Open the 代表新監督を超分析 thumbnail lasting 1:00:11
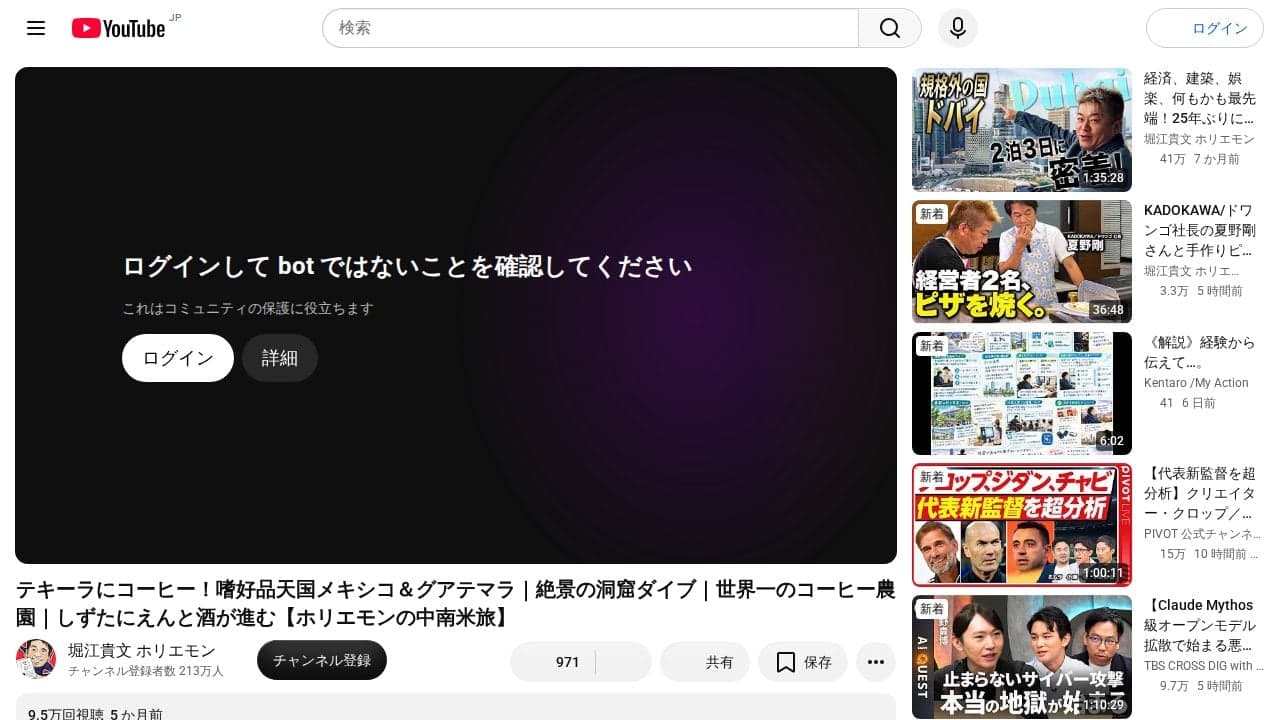Viewport: 1280px width, 720px height. point(1022,525)
